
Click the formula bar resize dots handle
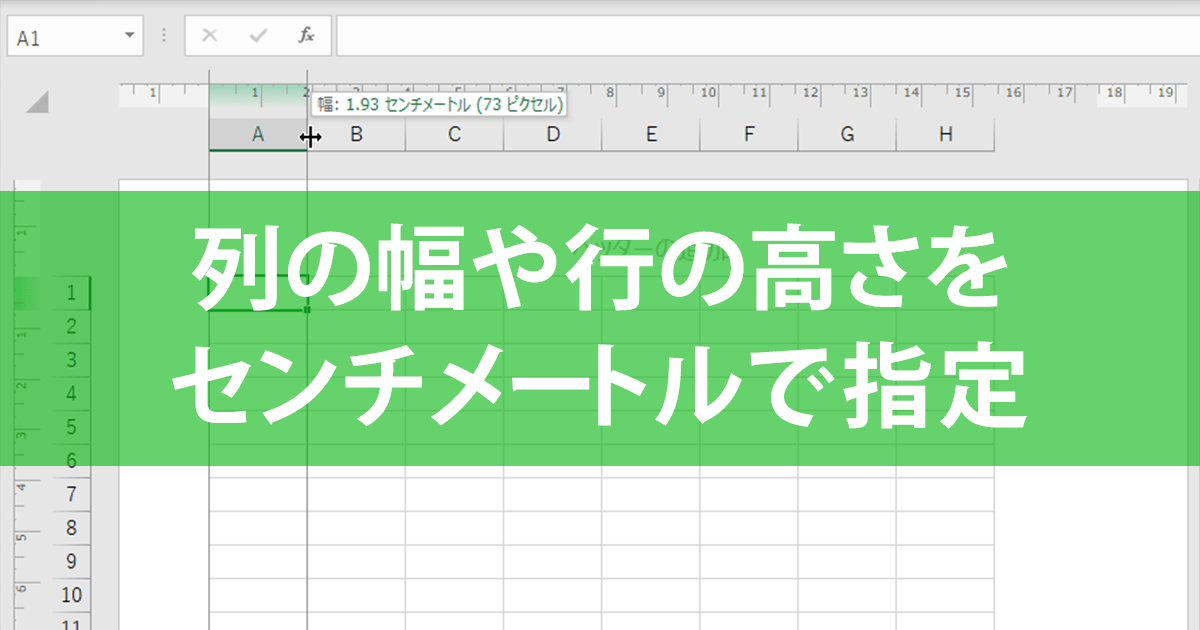point(165,37)
